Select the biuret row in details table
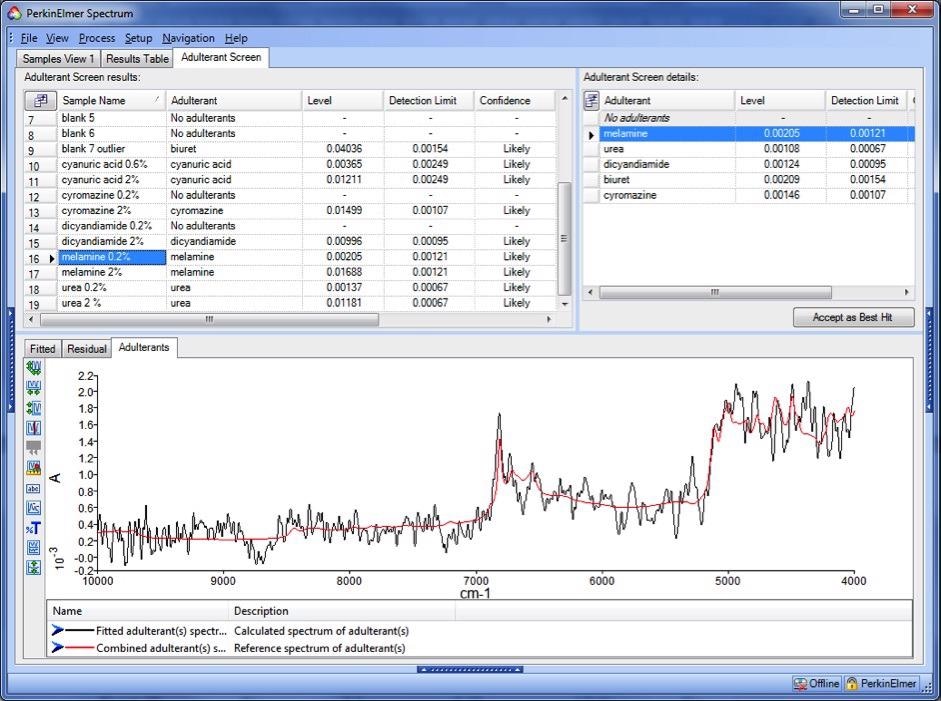Screen dimensions: 941x701 tap(749, 179)
